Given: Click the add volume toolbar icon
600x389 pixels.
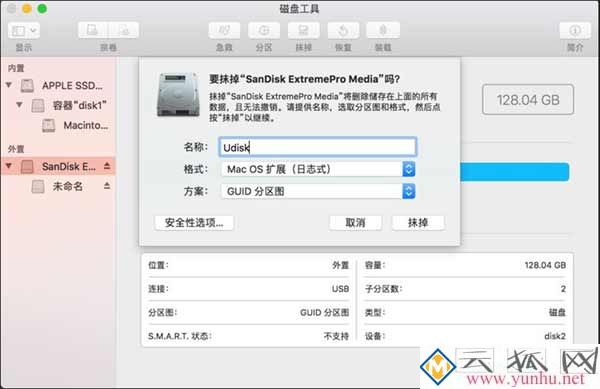Looking at the screenshot, I should point(93,31).
